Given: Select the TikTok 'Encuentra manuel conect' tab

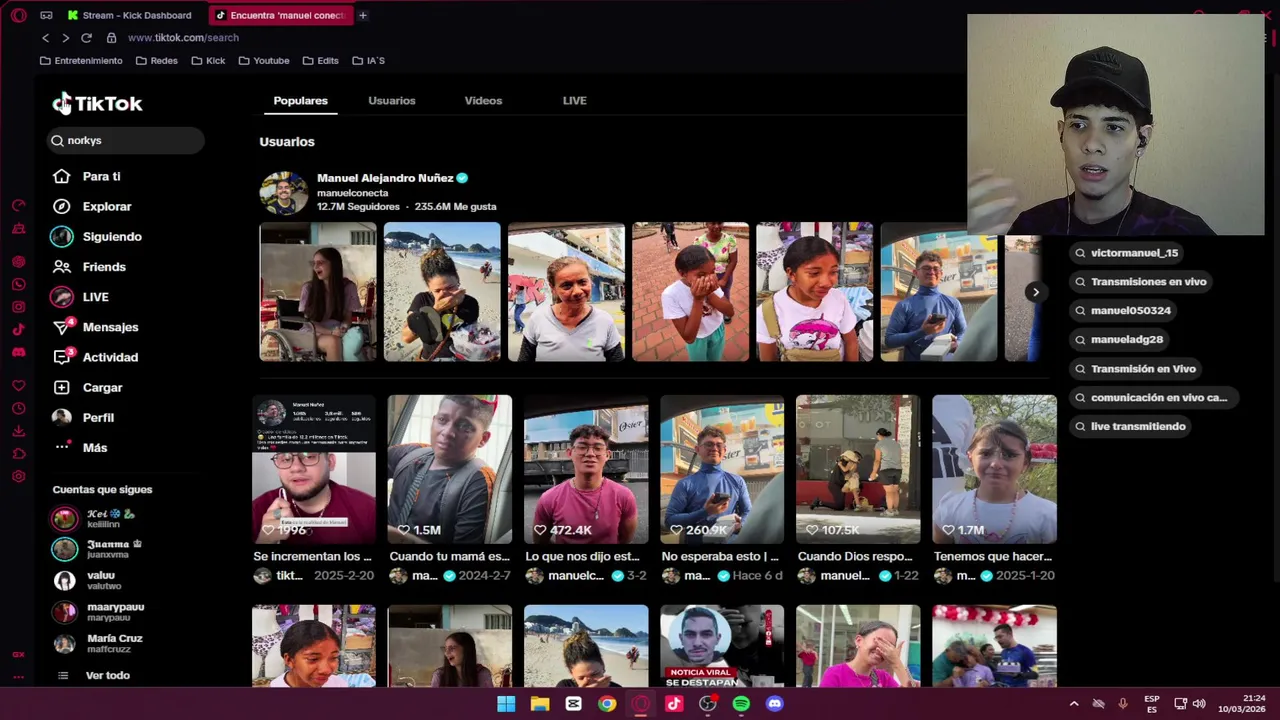Looking at the screenshot, I should 281,15.
